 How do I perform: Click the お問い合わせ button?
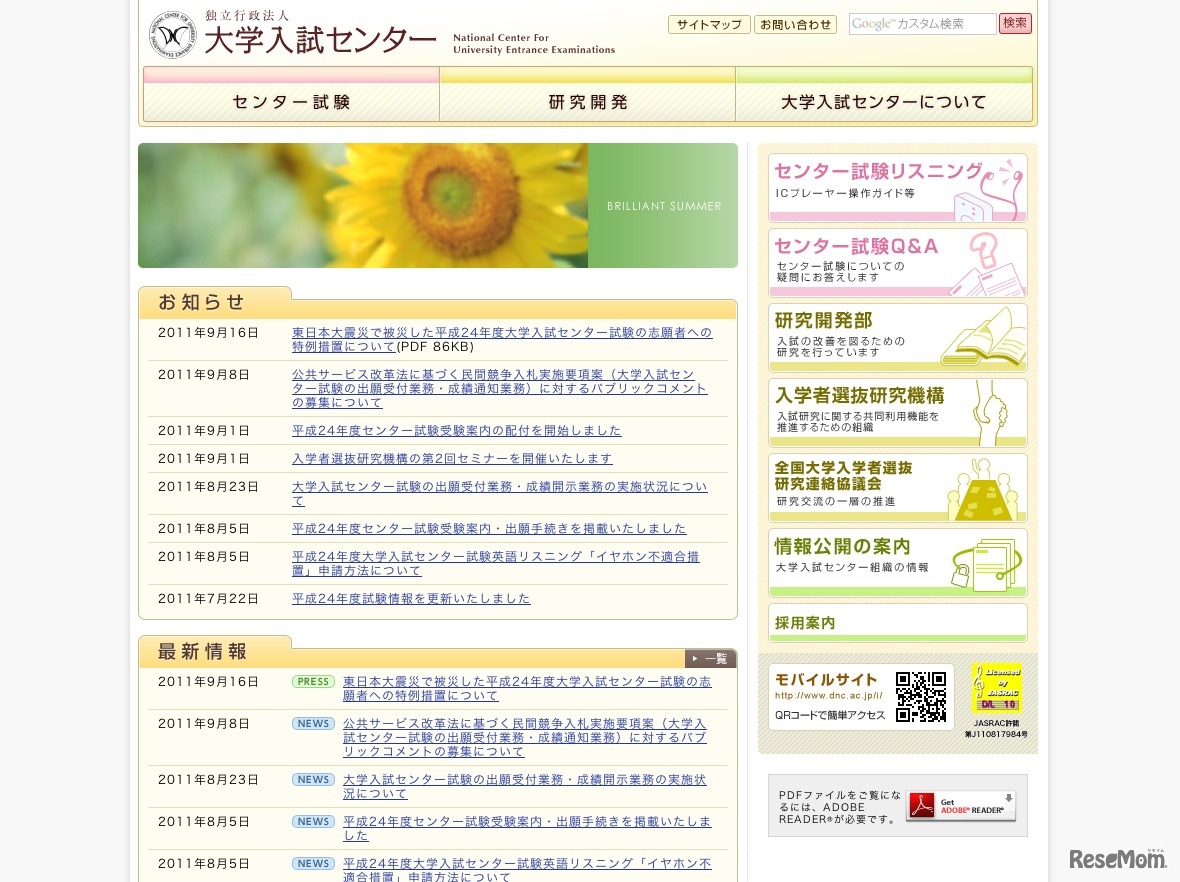click(795, 24)
